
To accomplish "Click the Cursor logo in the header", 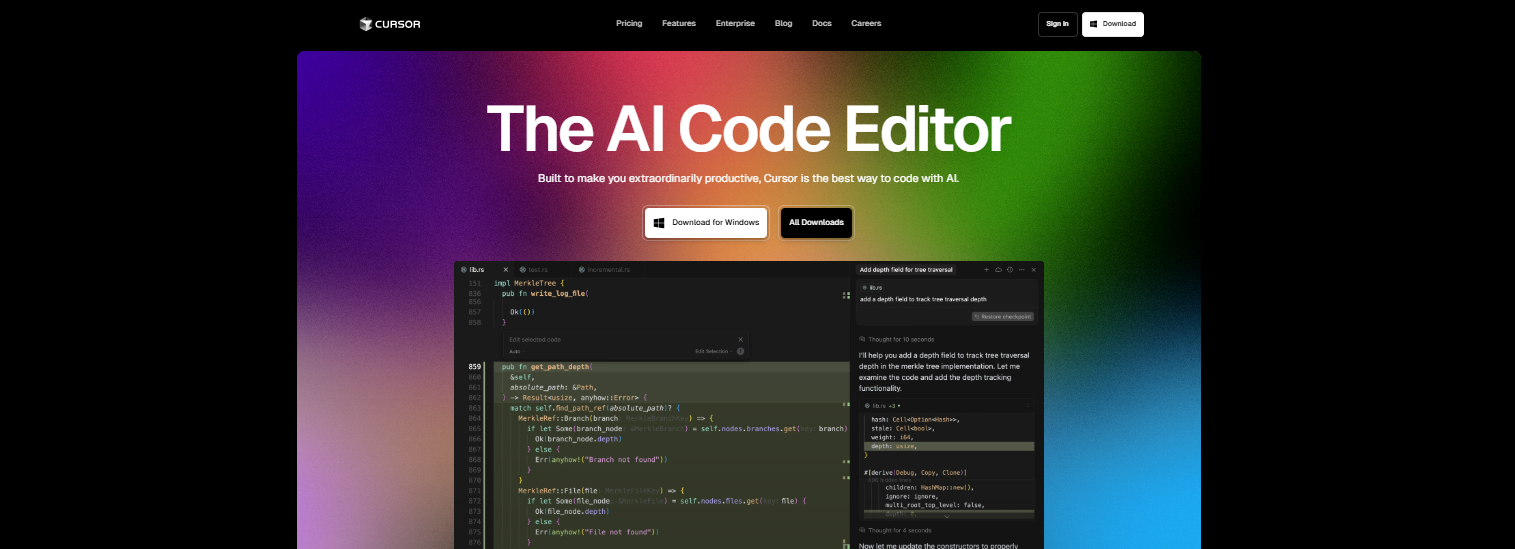I will 390,24.
